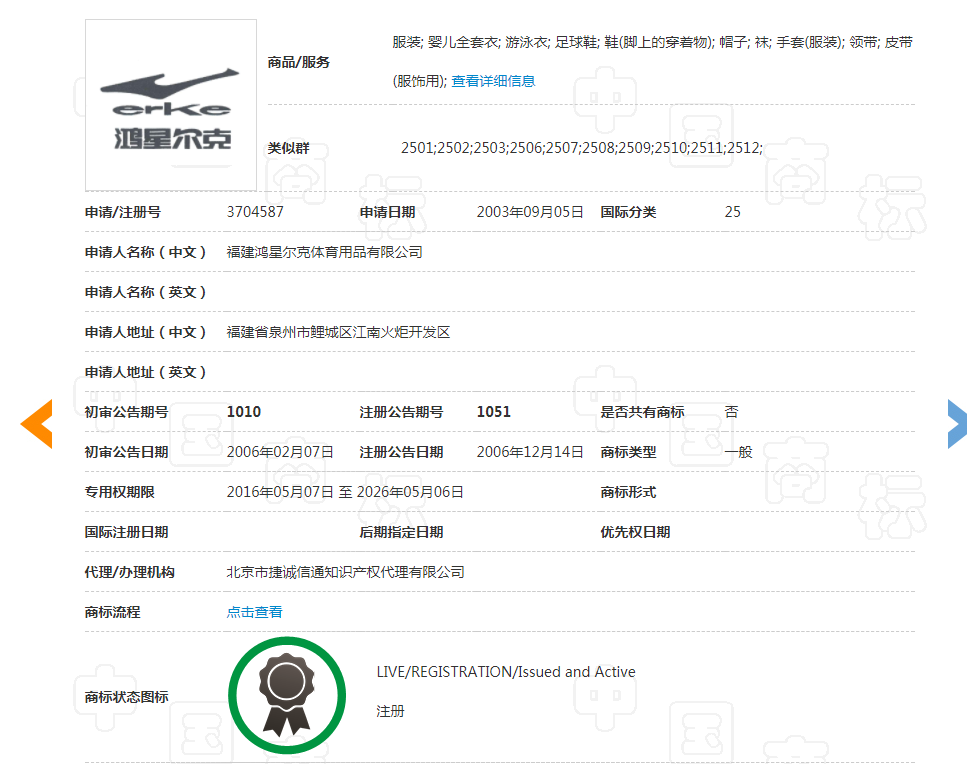
Task: Go to previous trademark with orange arrow
Action: click(37, 424)
